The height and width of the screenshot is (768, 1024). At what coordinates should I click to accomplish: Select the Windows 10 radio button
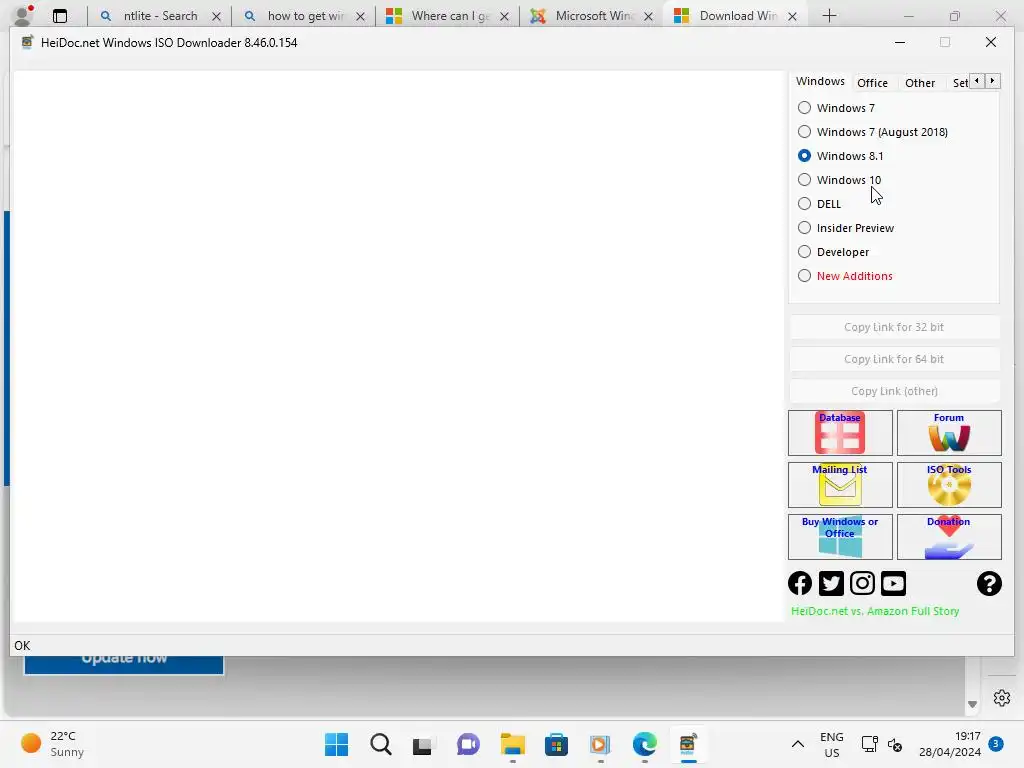click(x=805, y=180)
